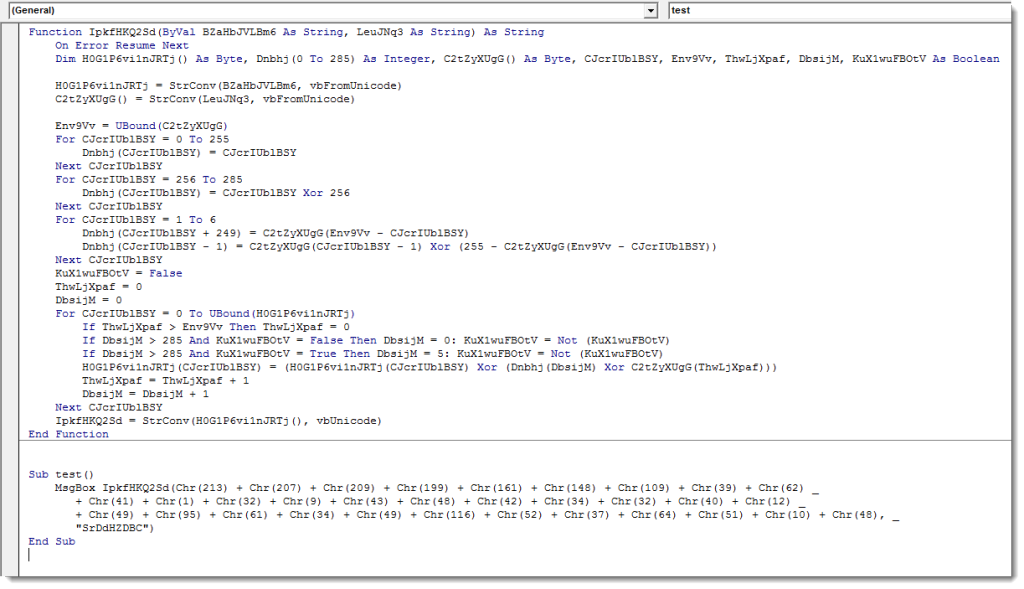Click the 'End Sub' statement
Screen dimensions: 1024x589
coord(52,541)
